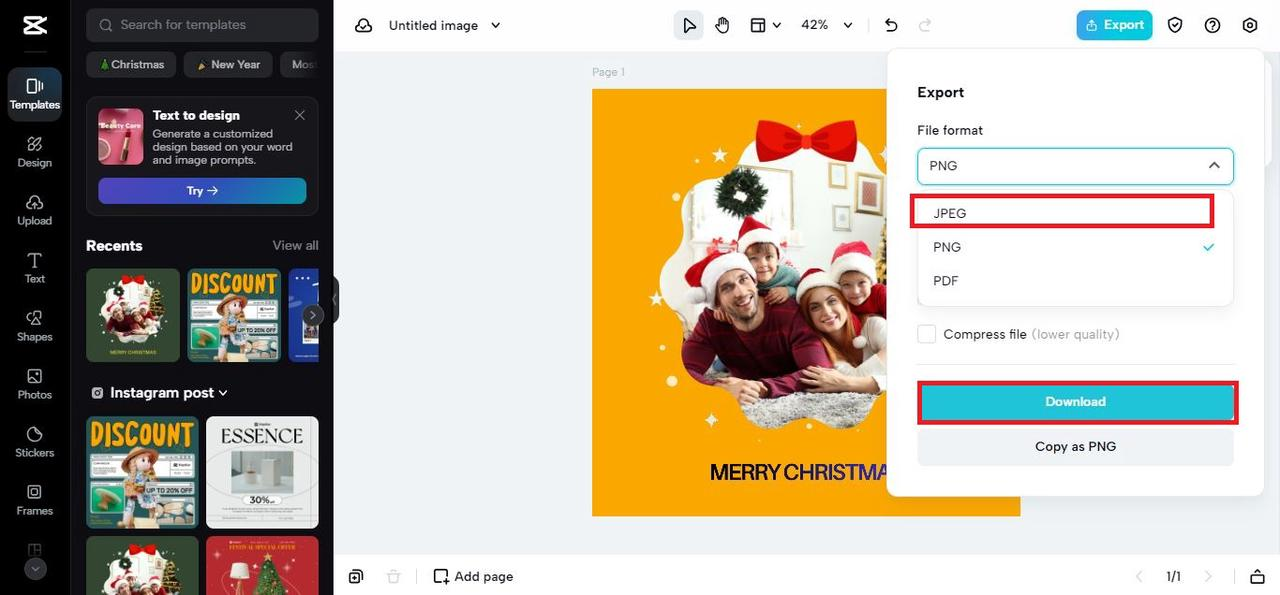Open the Frames sidebar tab
This screenshot has width=1280, height=595.
[x=35, y=500]
